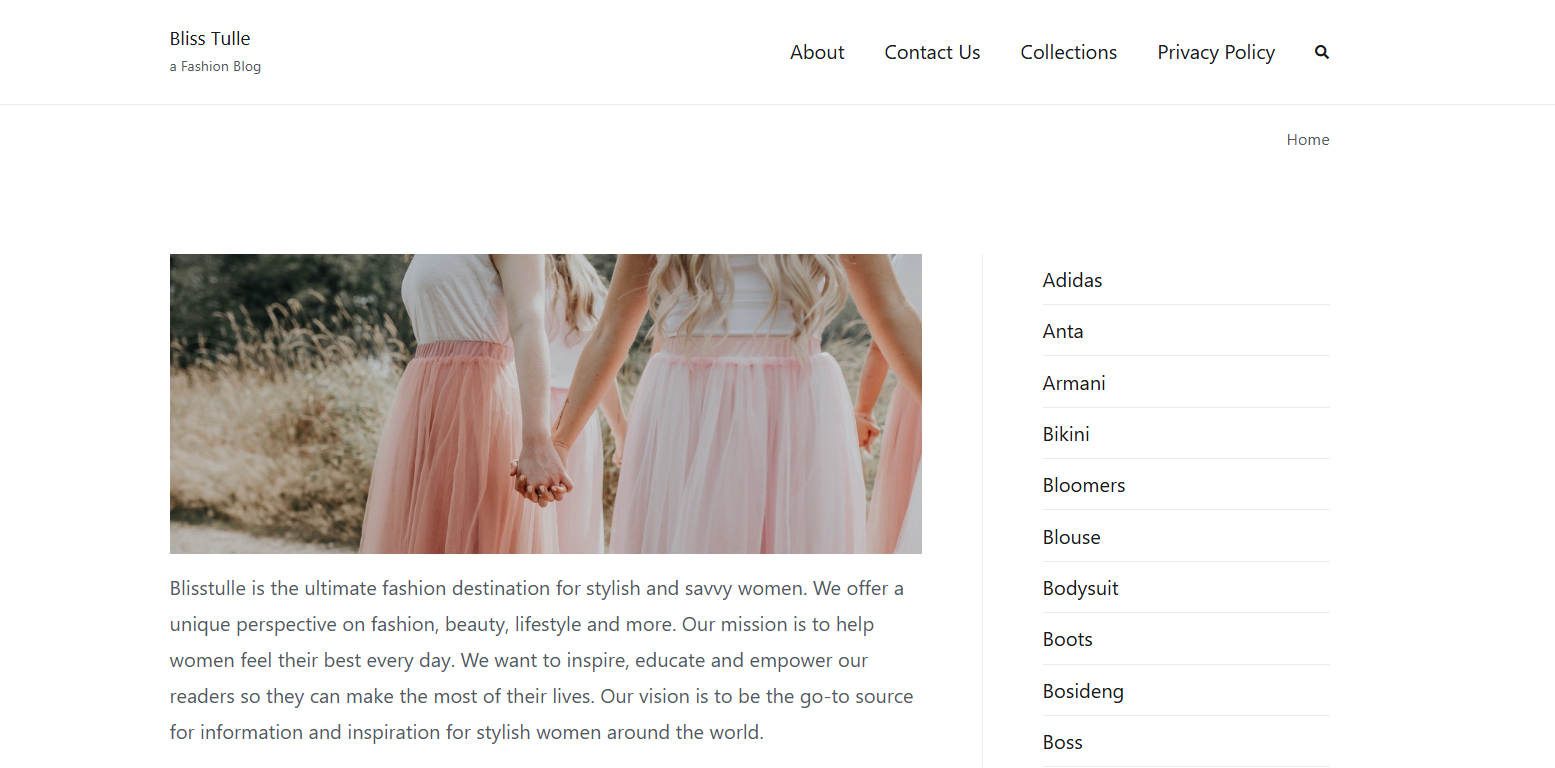Screen dimensions: 1555x768
Task: Select the Blouse category
Action: pyautogui.click(x=1071, y=537)
